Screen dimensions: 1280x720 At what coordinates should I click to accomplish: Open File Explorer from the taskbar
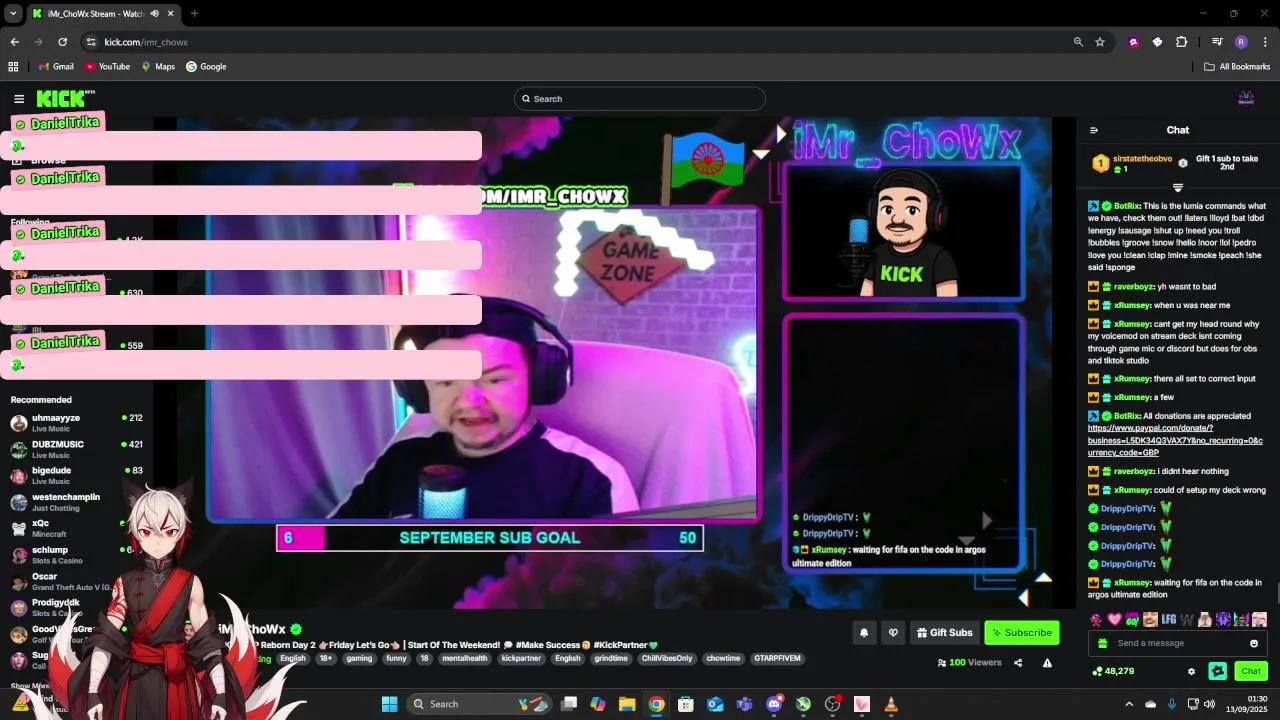click(x=627, y=704)
